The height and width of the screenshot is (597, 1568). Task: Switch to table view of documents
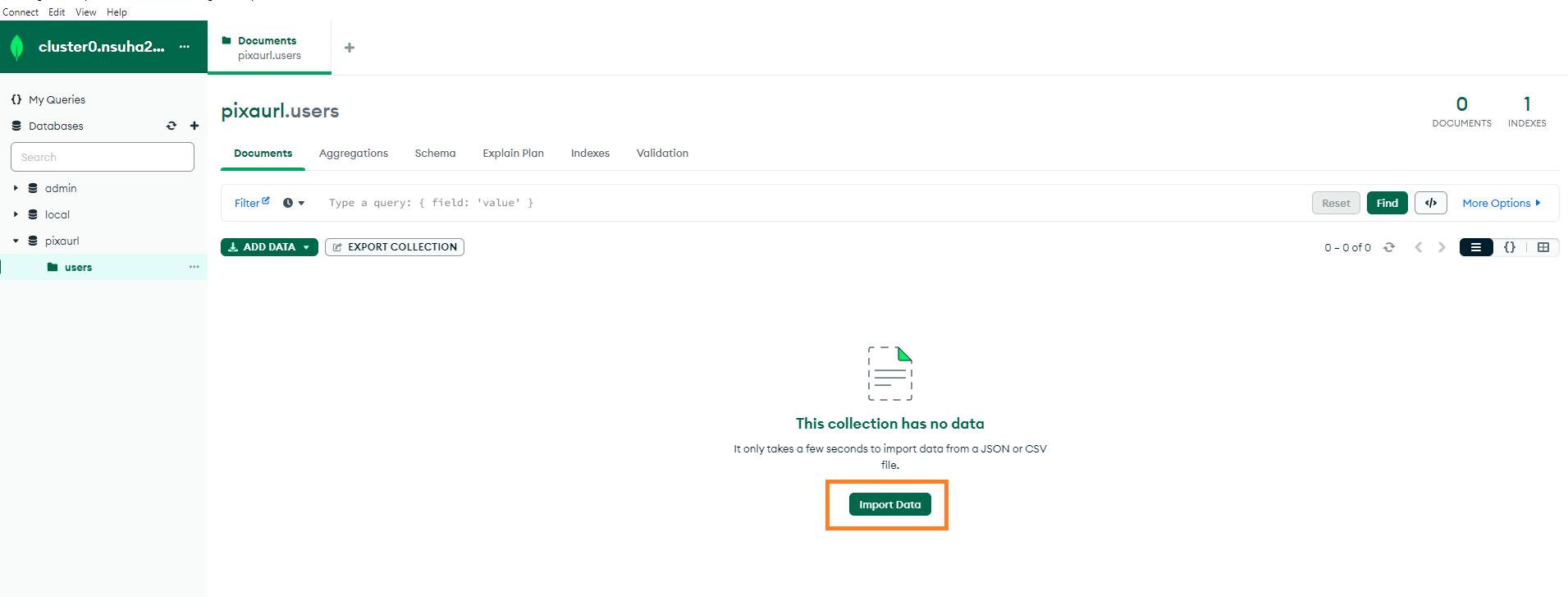pos(1543,247)
